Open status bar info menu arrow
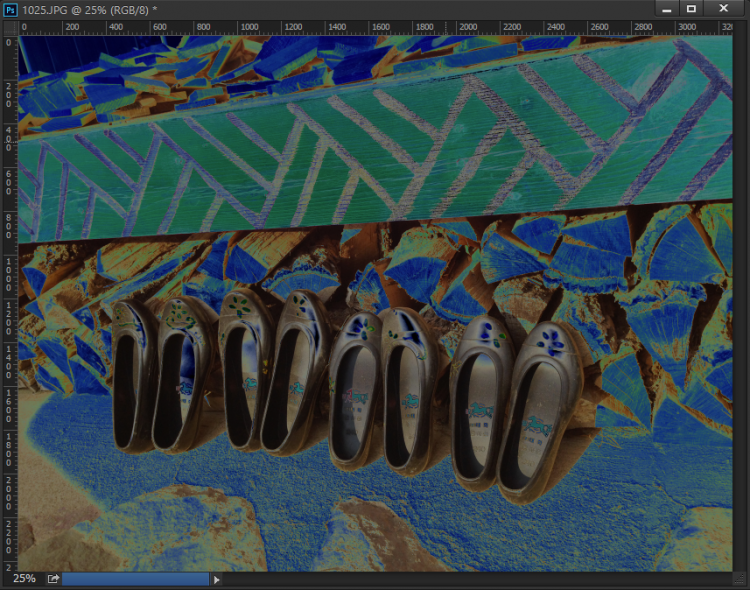This screenshot has width=750, height=590. [217, 578]
